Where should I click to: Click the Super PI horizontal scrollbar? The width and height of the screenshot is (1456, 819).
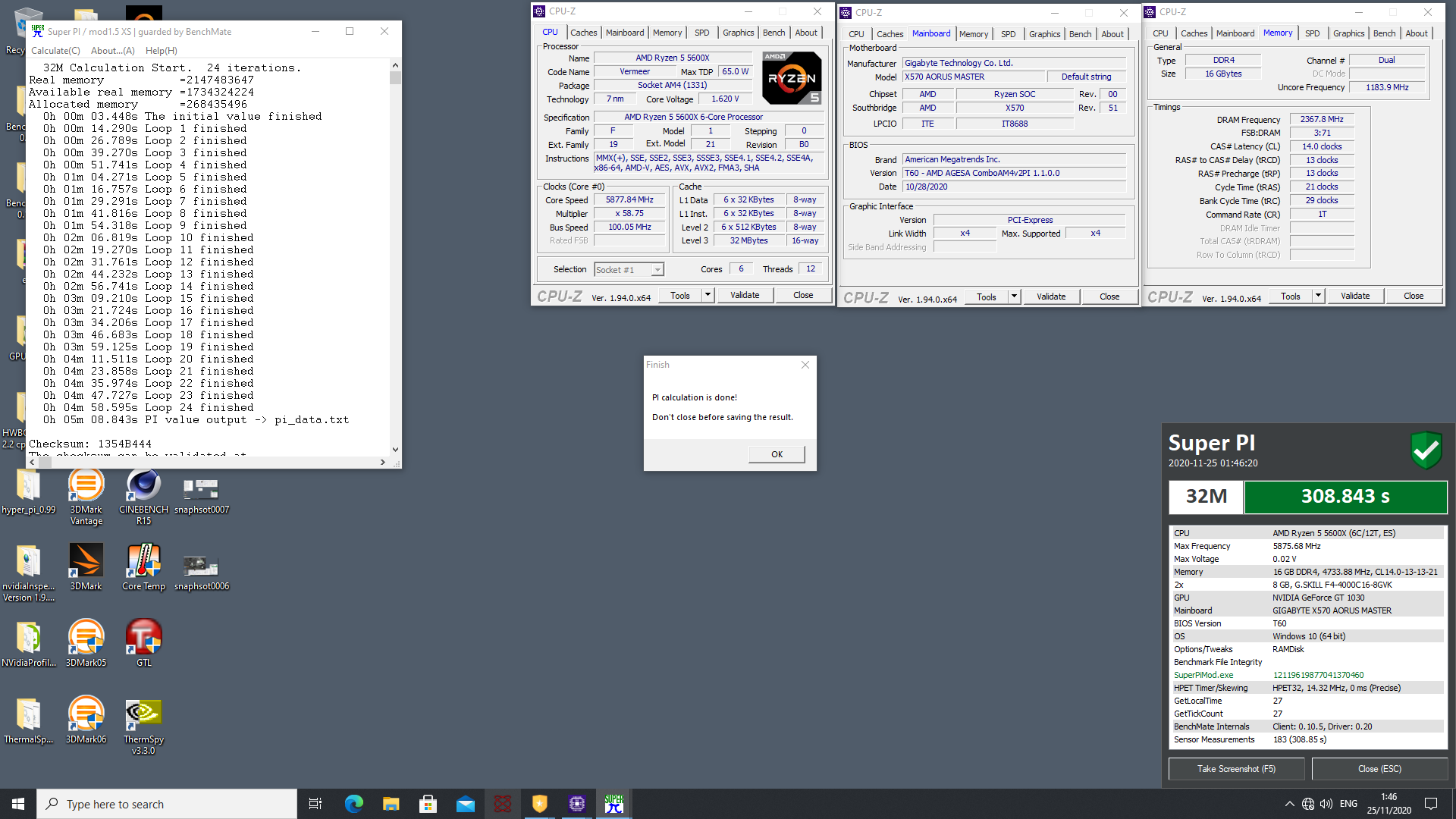(209, 462)
